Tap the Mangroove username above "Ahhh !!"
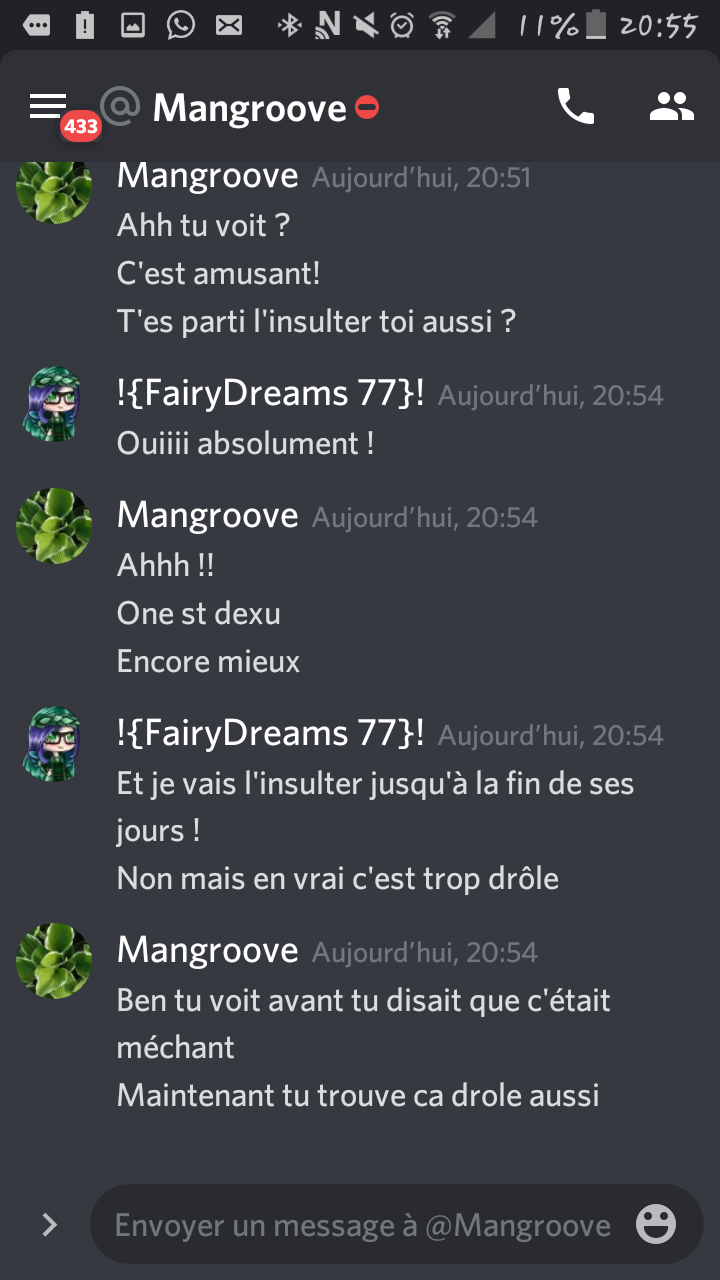720x1280 pixels. [208, 515]
